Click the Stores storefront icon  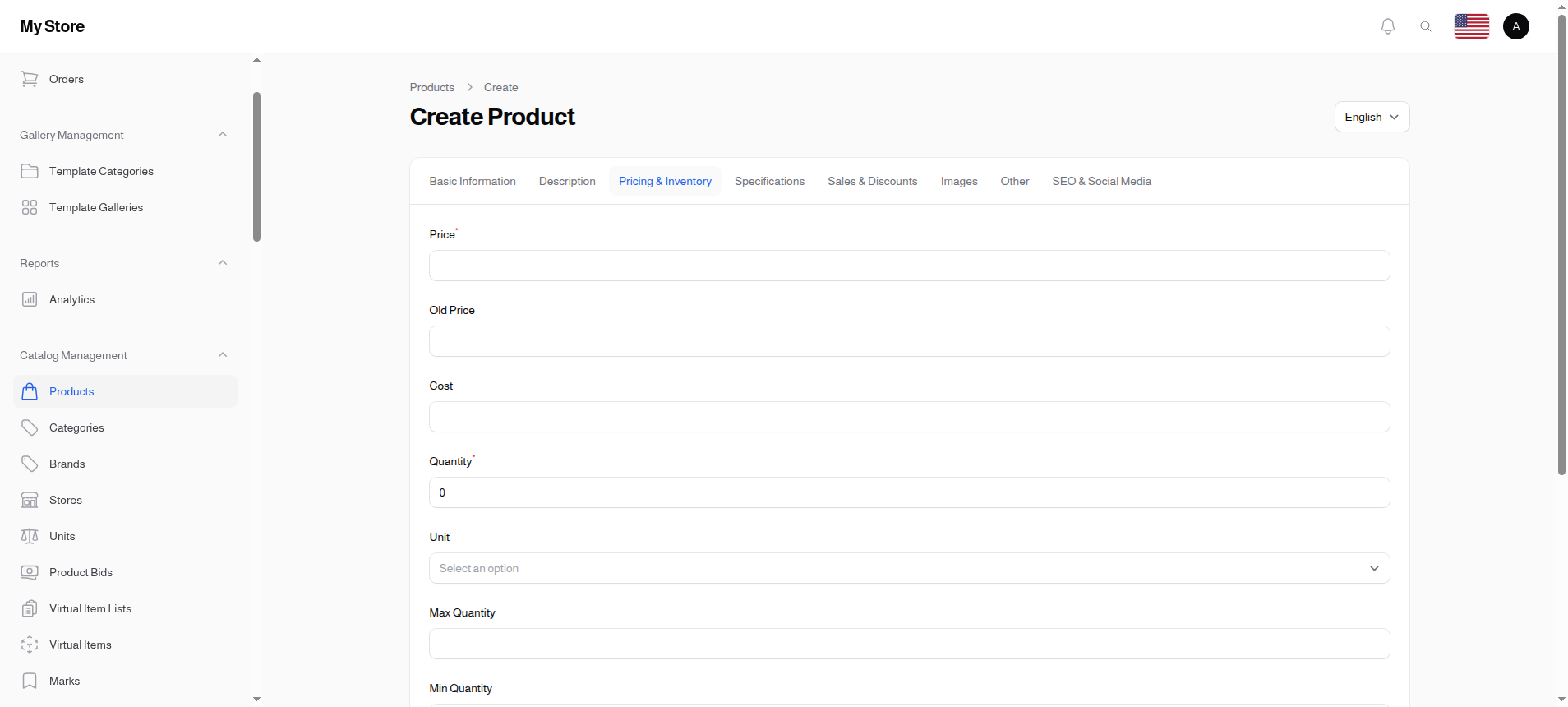coord(30,500)
